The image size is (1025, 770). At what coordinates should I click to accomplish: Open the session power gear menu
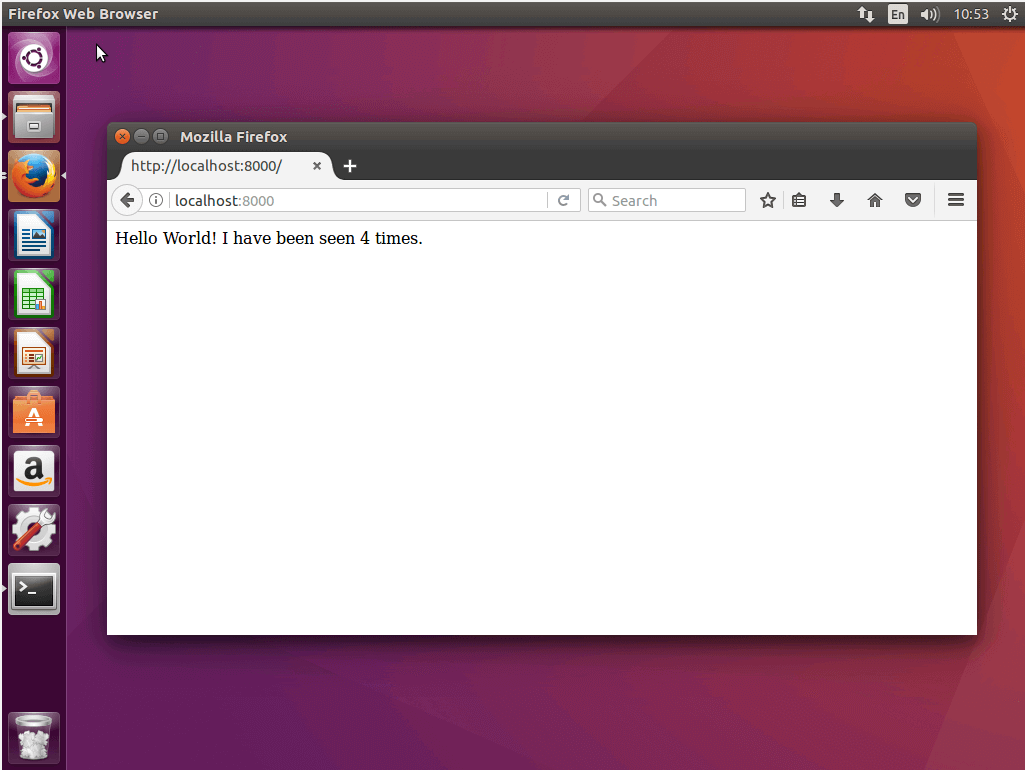point(1010,14)
